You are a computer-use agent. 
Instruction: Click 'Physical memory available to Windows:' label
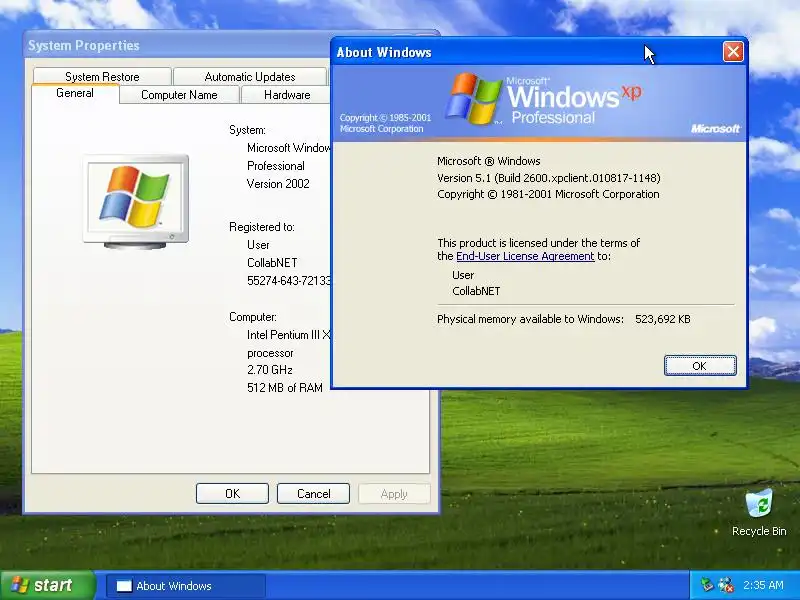click(x=530, y=319)
